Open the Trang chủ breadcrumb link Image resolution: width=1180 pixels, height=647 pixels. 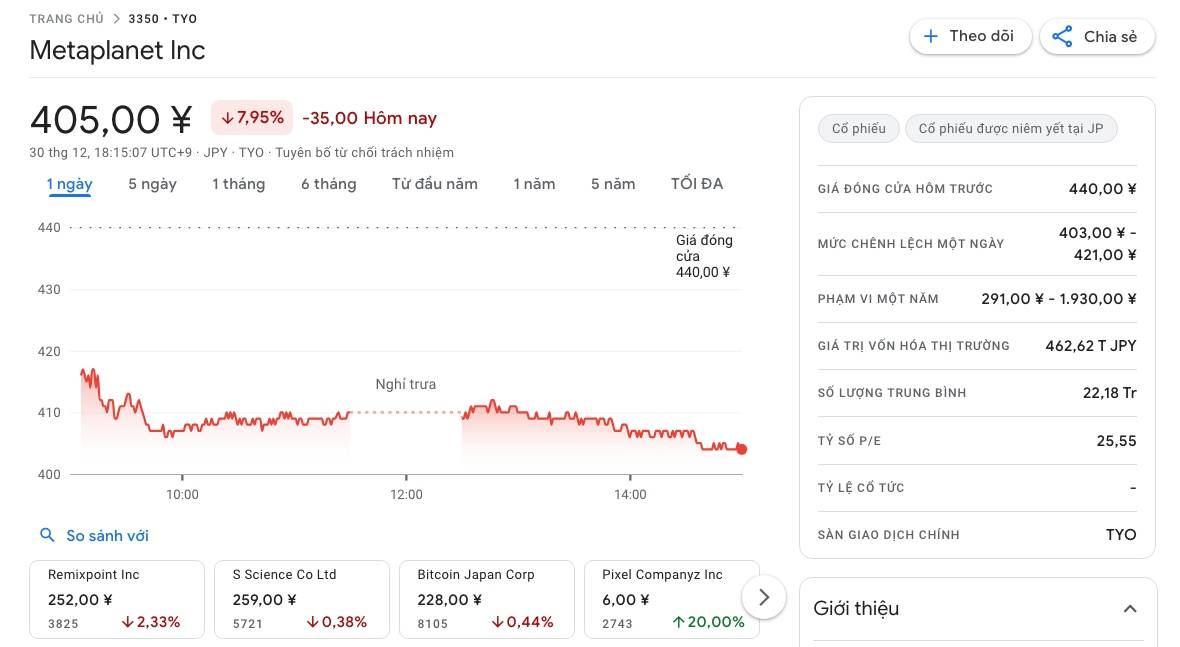point(66,19)
